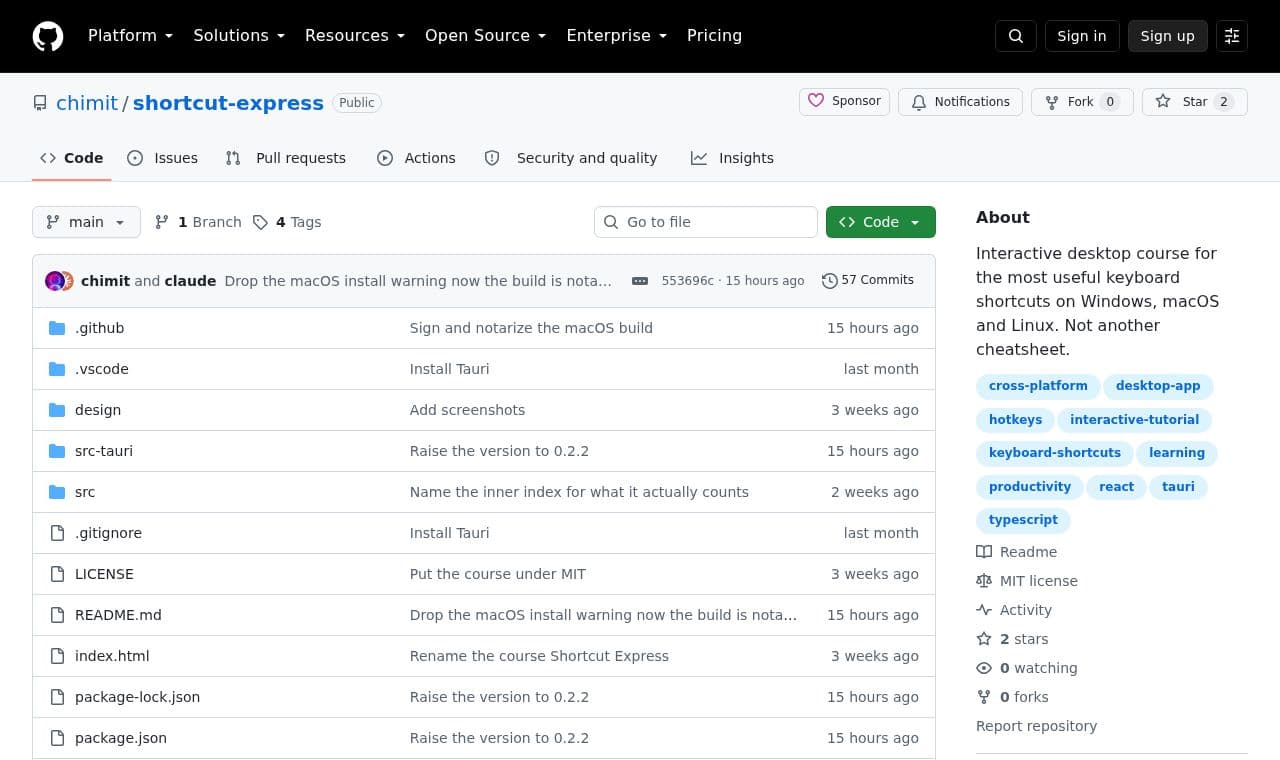
Task: Click the .gitignore file icon
Action: click(57, 533)
